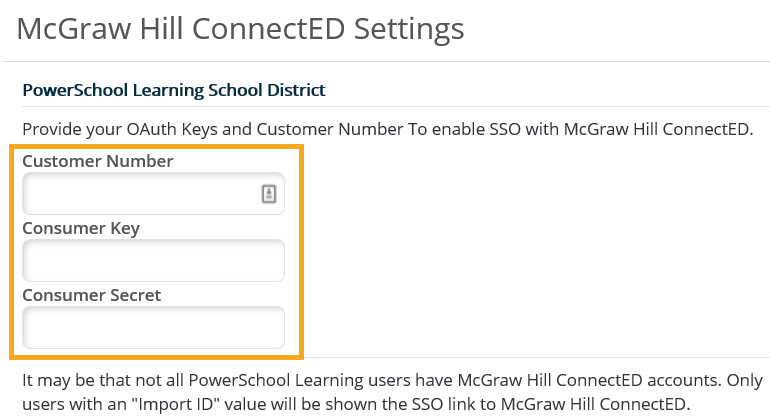Click the Consumer Key label
770x420 pixels.
pos(81,228)
